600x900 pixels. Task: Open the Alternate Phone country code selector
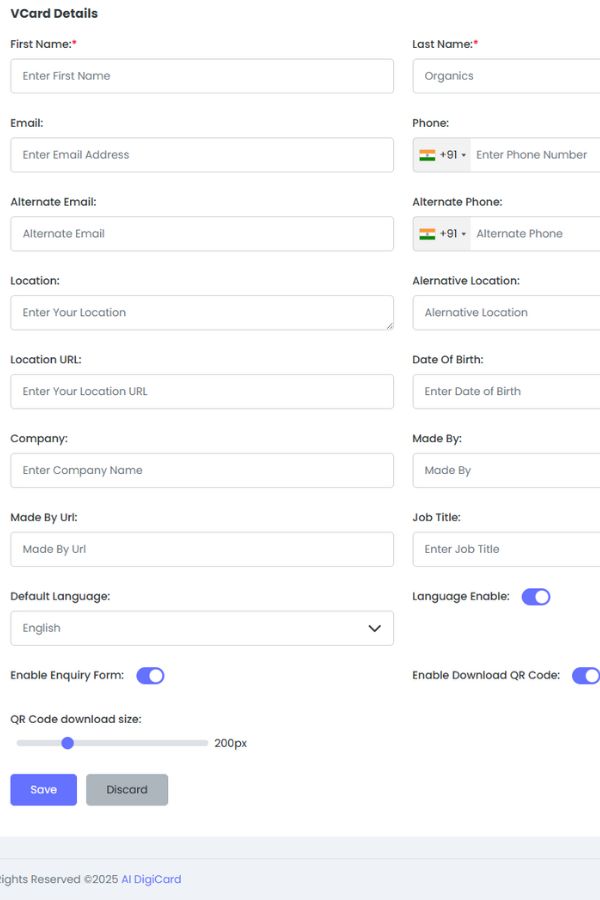(x=442, y=234)
